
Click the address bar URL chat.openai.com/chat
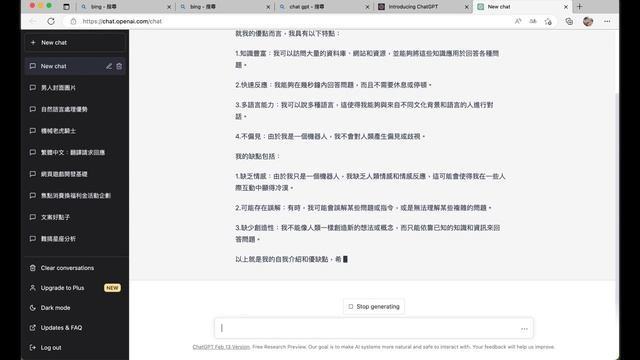pyautogui.click(x=122, y=21)
